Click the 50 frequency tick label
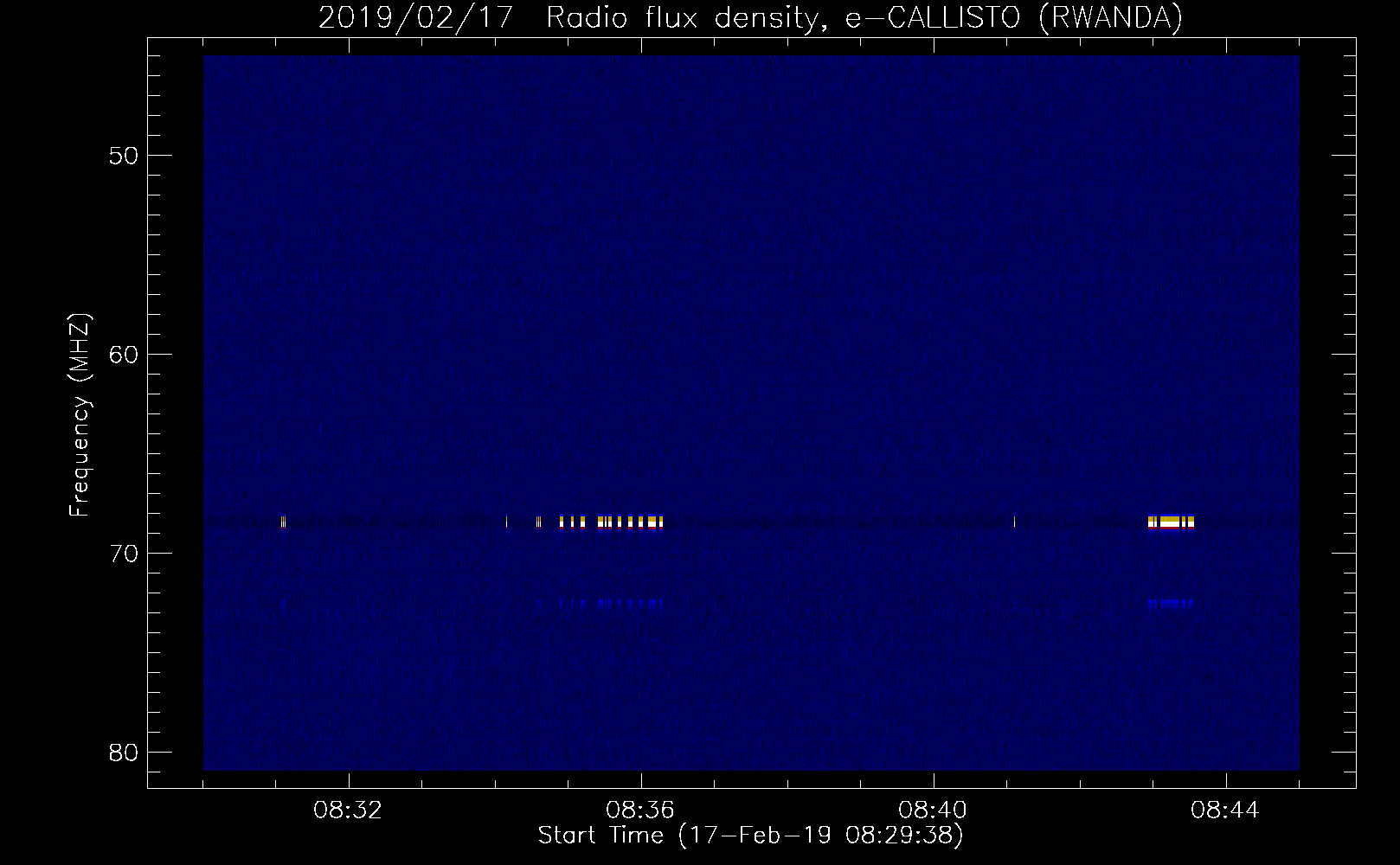 (x=124, y=156)
